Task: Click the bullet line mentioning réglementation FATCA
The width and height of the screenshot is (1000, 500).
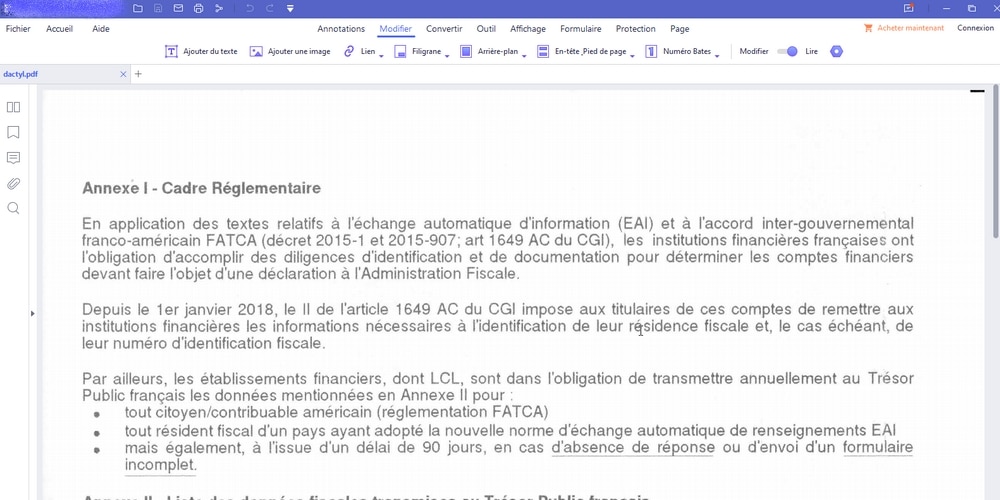Action: (336, 412)
